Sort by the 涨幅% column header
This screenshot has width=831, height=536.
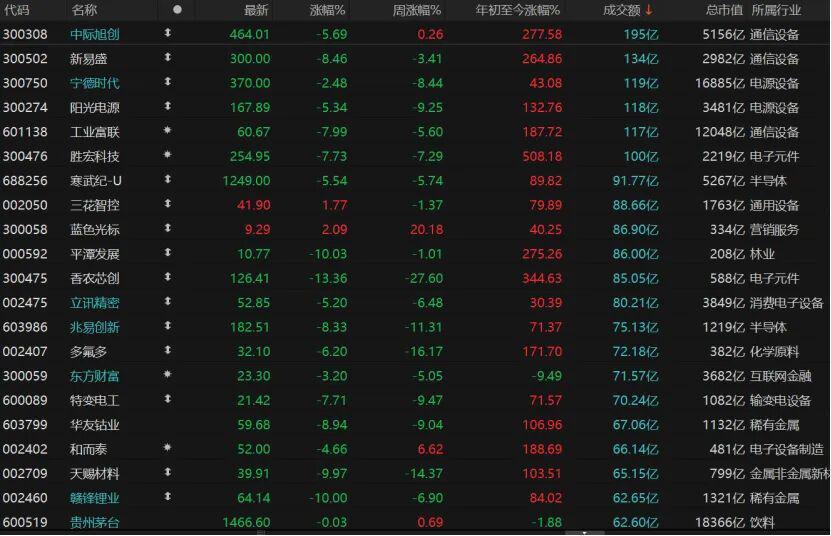point(324,10)
